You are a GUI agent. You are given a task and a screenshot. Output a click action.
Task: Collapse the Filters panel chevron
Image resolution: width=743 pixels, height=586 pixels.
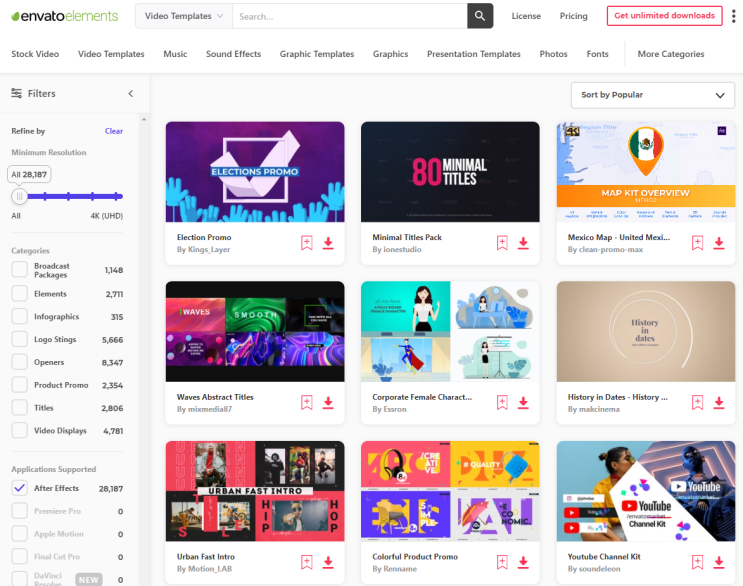[131, 93]
